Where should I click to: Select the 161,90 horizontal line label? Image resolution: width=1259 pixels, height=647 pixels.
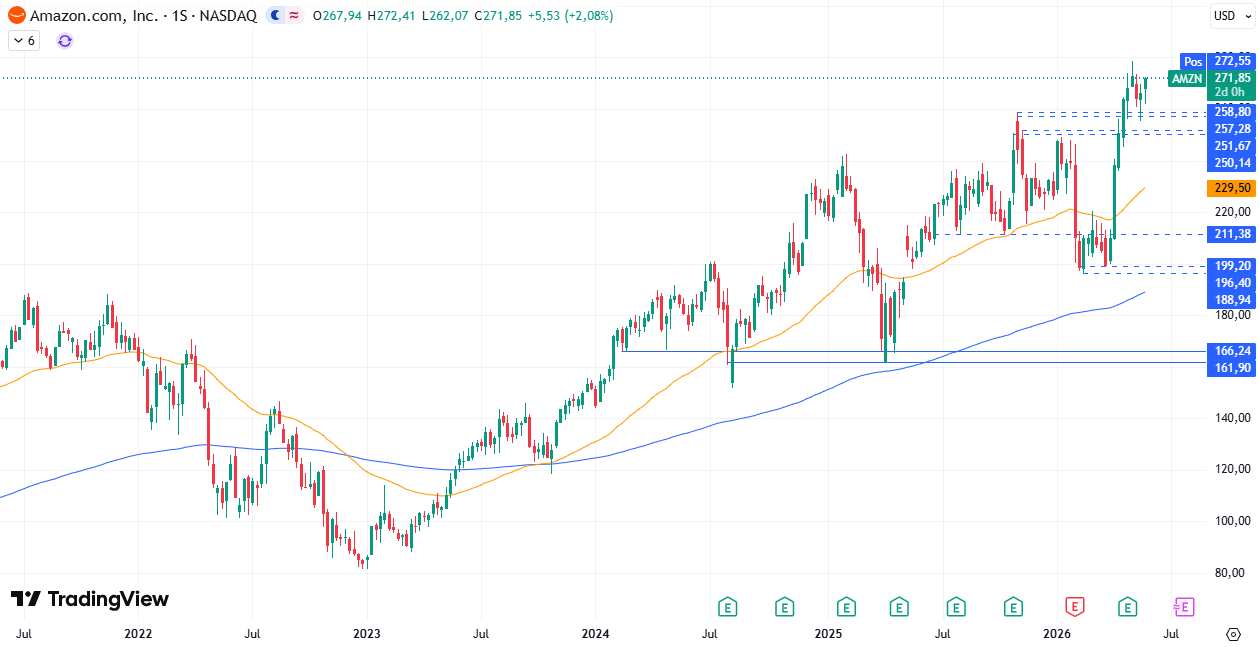(1233, 368)
